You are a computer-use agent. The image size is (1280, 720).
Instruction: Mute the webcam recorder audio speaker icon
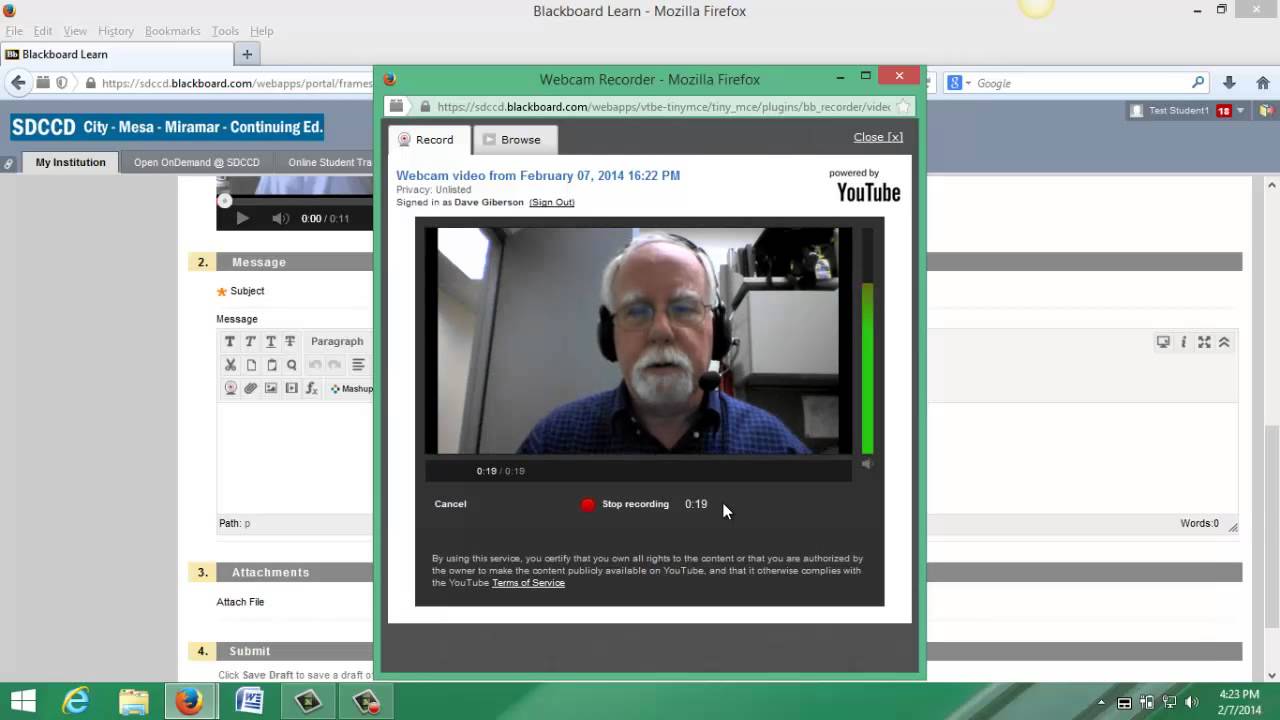(x=867, y=464)
